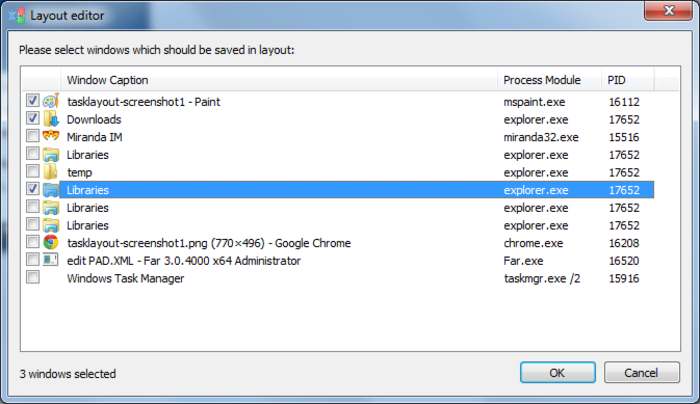
Task: Toggle the temp folder checkbox
Action: pyautogui.click(x=33, y=171)
